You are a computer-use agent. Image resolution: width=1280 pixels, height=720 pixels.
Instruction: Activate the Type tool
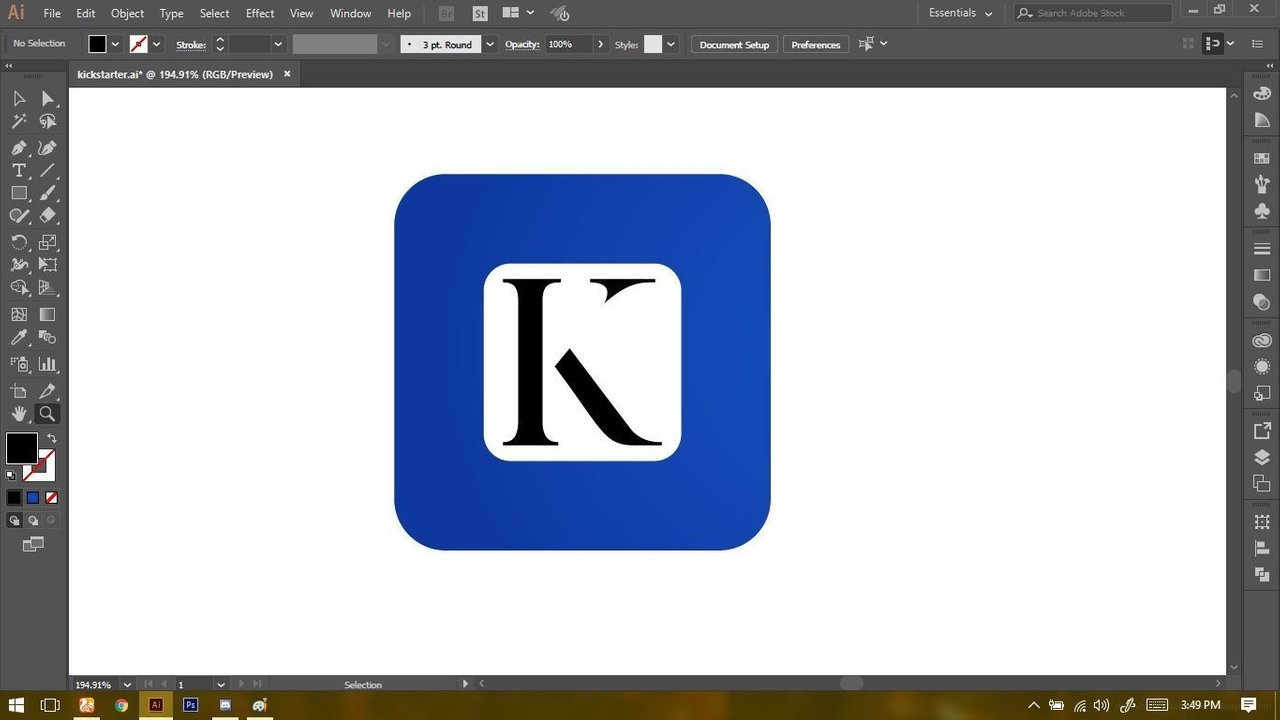tap(19, 171)
